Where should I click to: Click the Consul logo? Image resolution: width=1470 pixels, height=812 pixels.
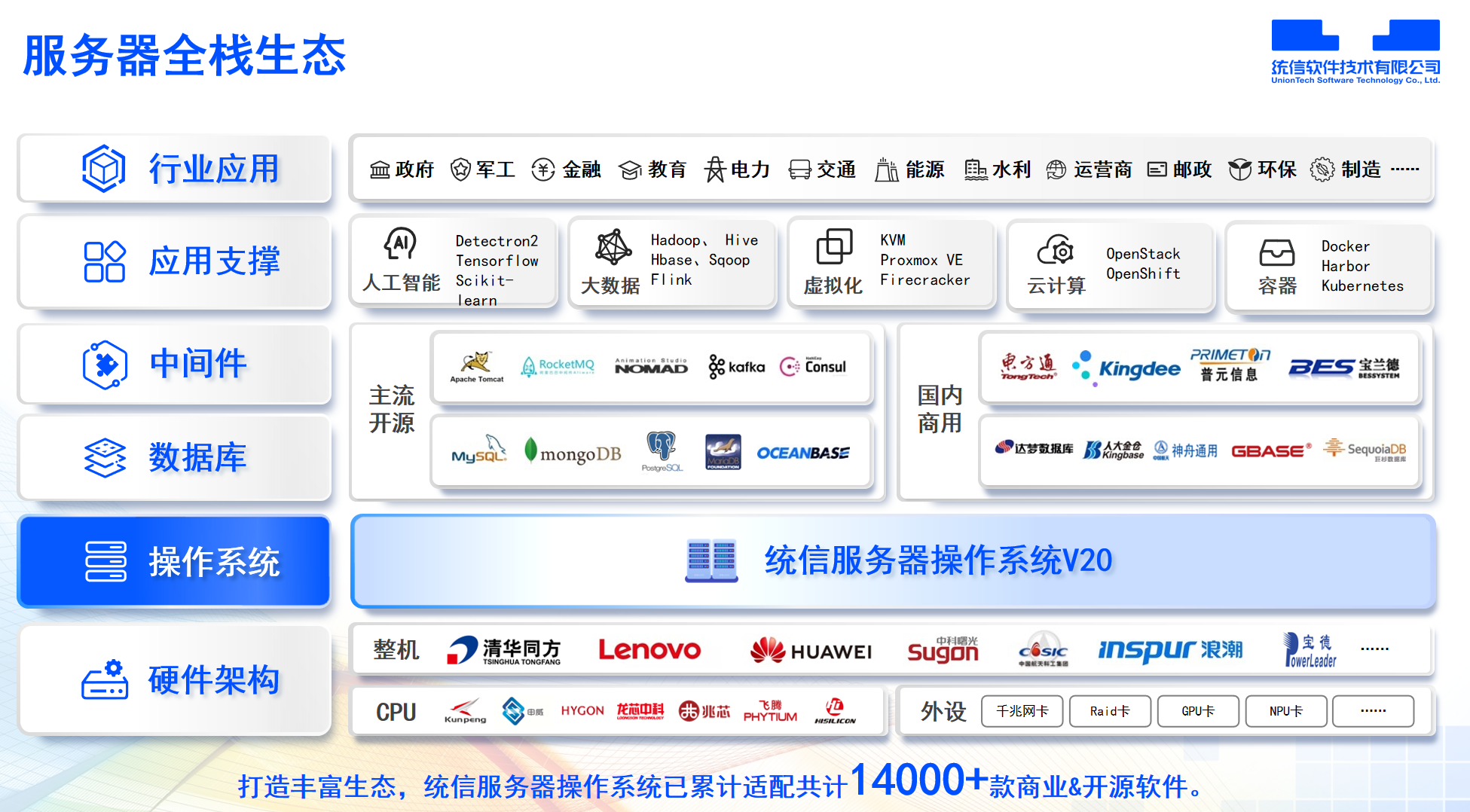pyautogui.click(x=812, y=366)
